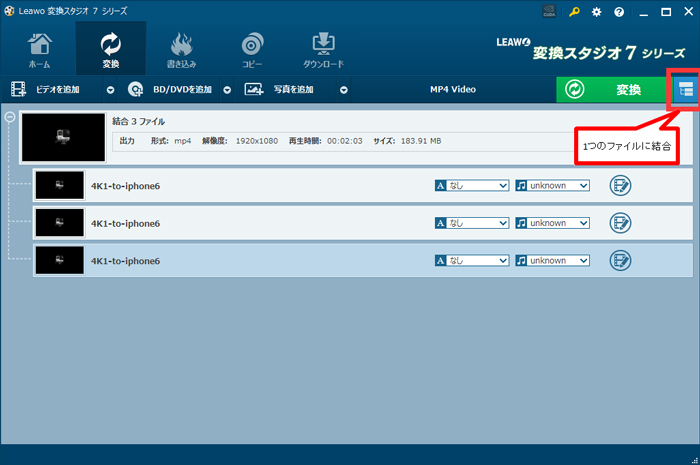
Task: Open subtitle dropdown of the first video
Action: pos(472,185)
